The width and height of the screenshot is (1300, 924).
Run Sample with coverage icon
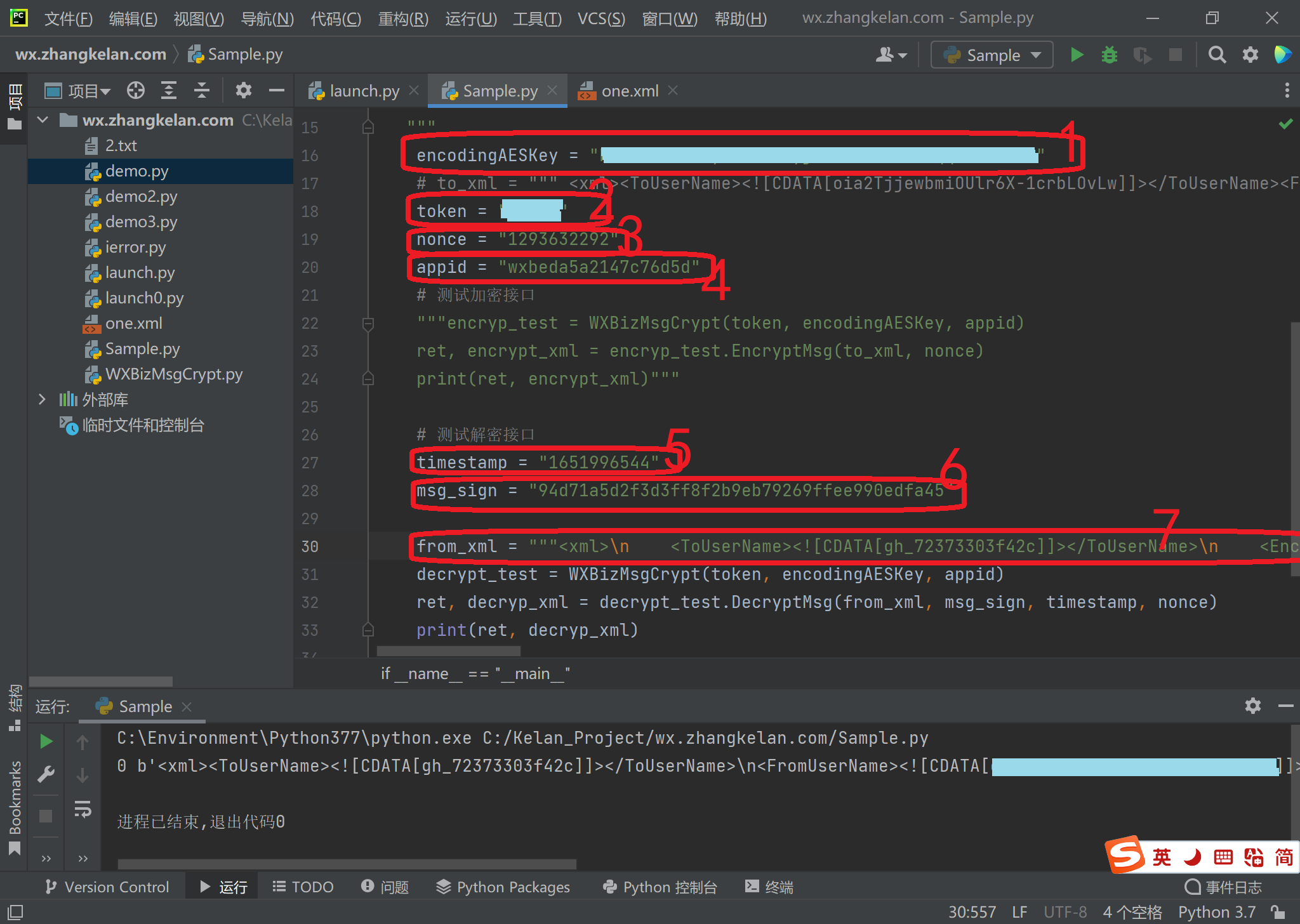1143,55
